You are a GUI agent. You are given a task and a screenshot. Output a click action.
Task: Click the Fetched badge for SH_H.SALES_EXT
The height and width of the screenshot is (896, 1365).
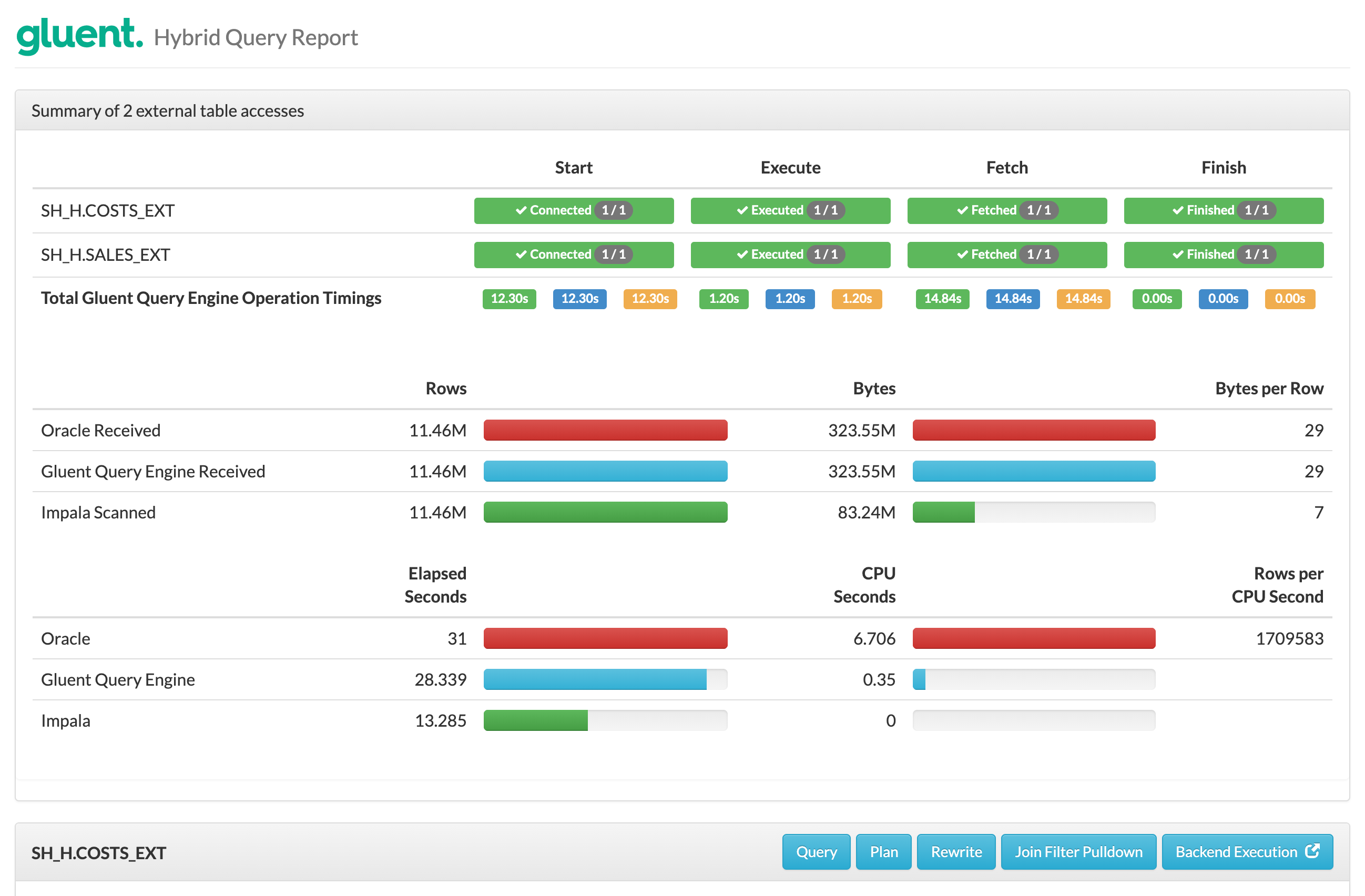point(1006,254)
